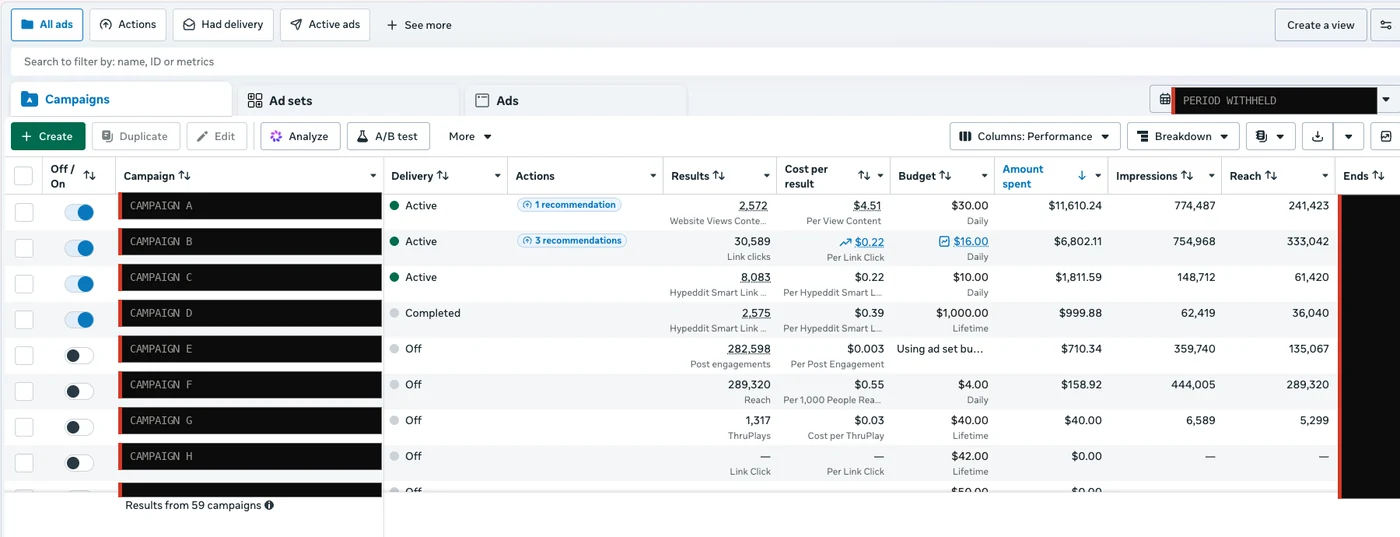This screenshot has height=537, width=1400.
Task: Click the All ads folder icon
Action: point(27,24)
